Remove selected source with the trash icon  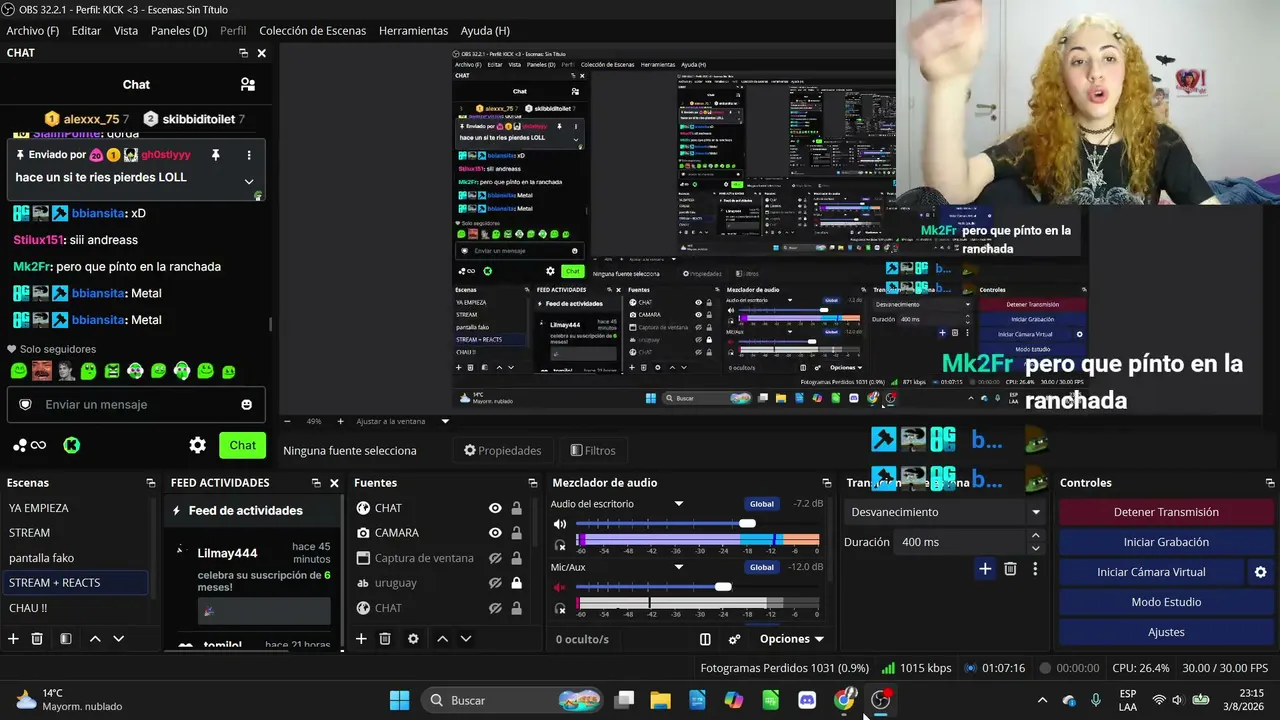(385, 639)
